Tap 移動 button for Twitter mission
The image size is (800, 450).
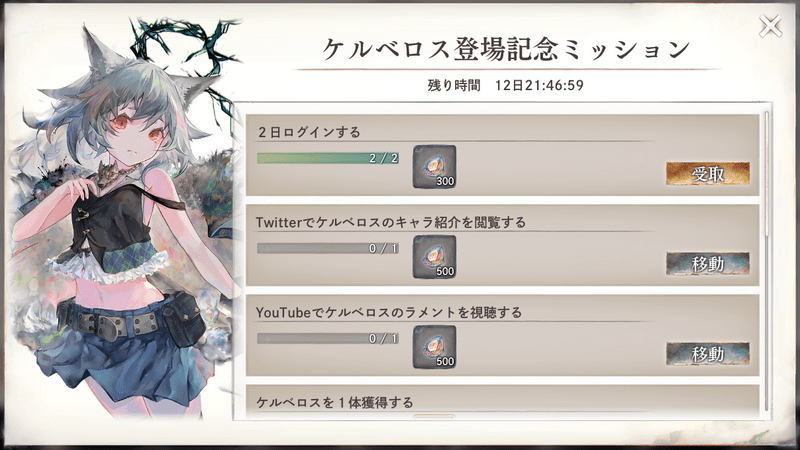[708, 264]
